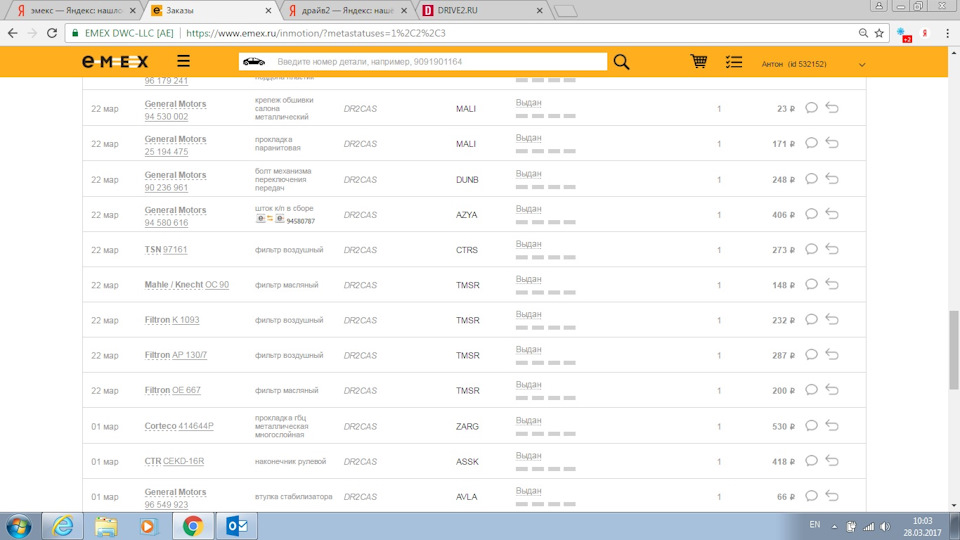The image size is (960, 540).
Task: Open comment bubble for the 171 ₽ row
Action: (811, 143)
